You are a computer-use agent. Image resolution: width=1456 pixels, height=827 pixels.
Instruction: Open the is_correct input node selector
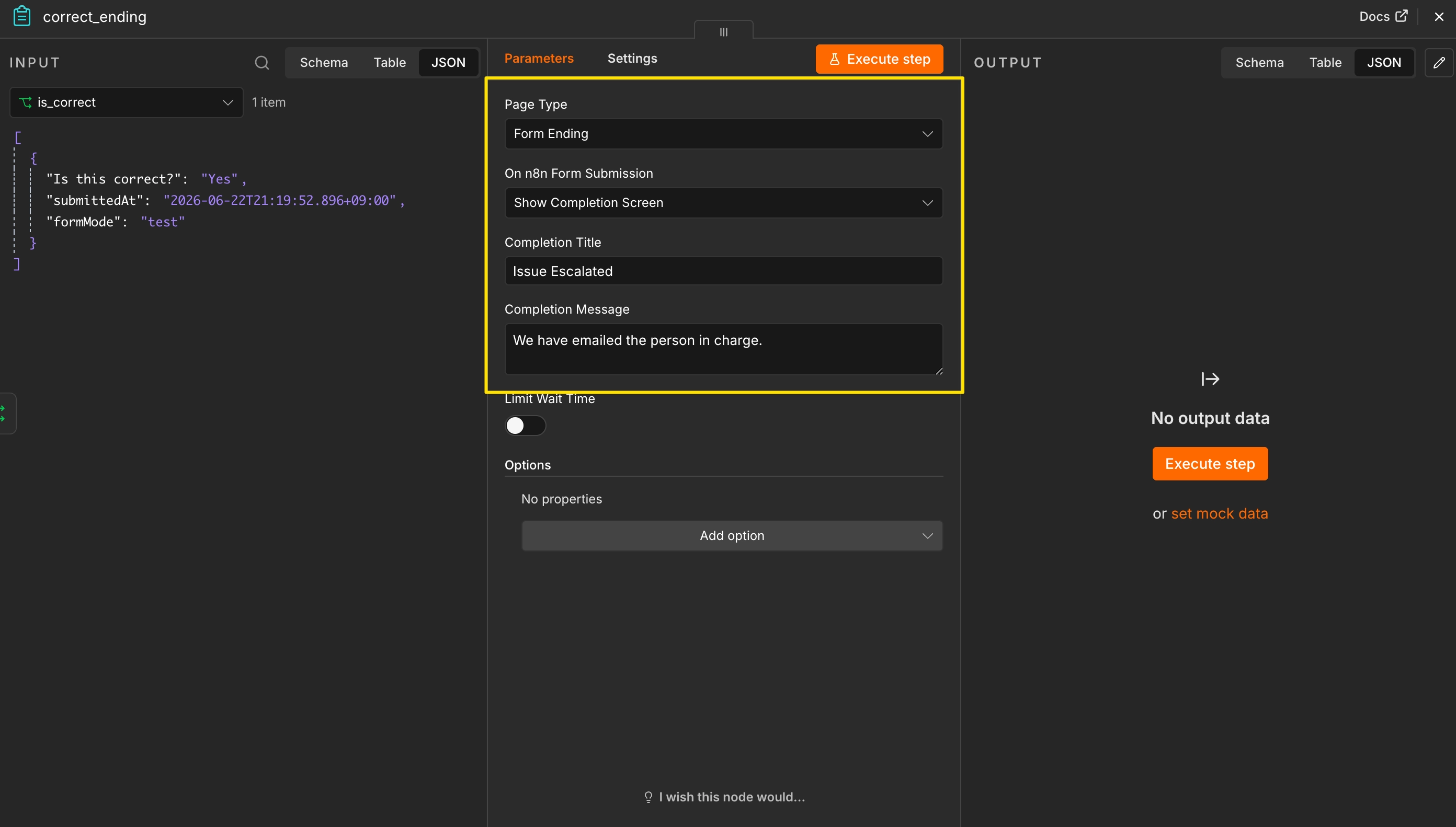coord(126,102)
